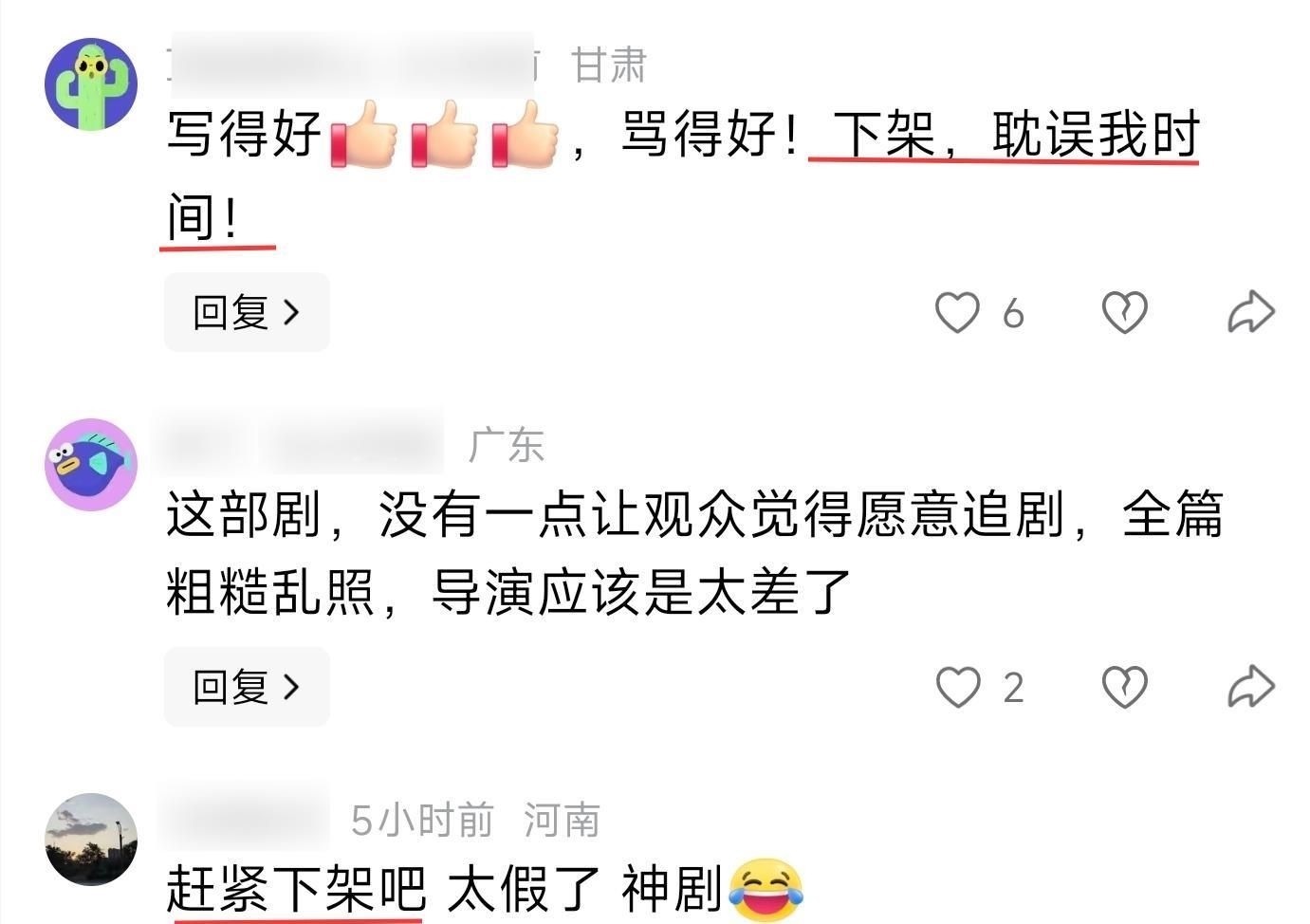
Task: Open blurred username of Henan commenter
Action: click(245, 818)
